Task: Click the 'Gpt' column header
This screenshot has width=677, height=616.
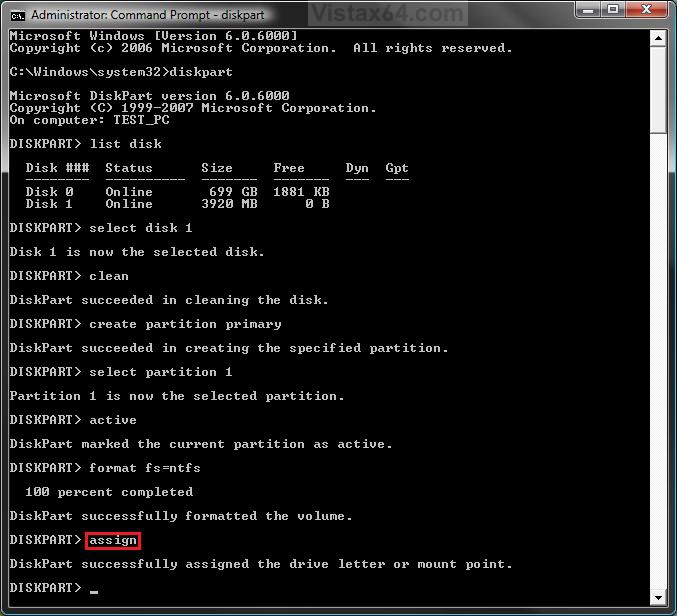Action: click(397, 168)
